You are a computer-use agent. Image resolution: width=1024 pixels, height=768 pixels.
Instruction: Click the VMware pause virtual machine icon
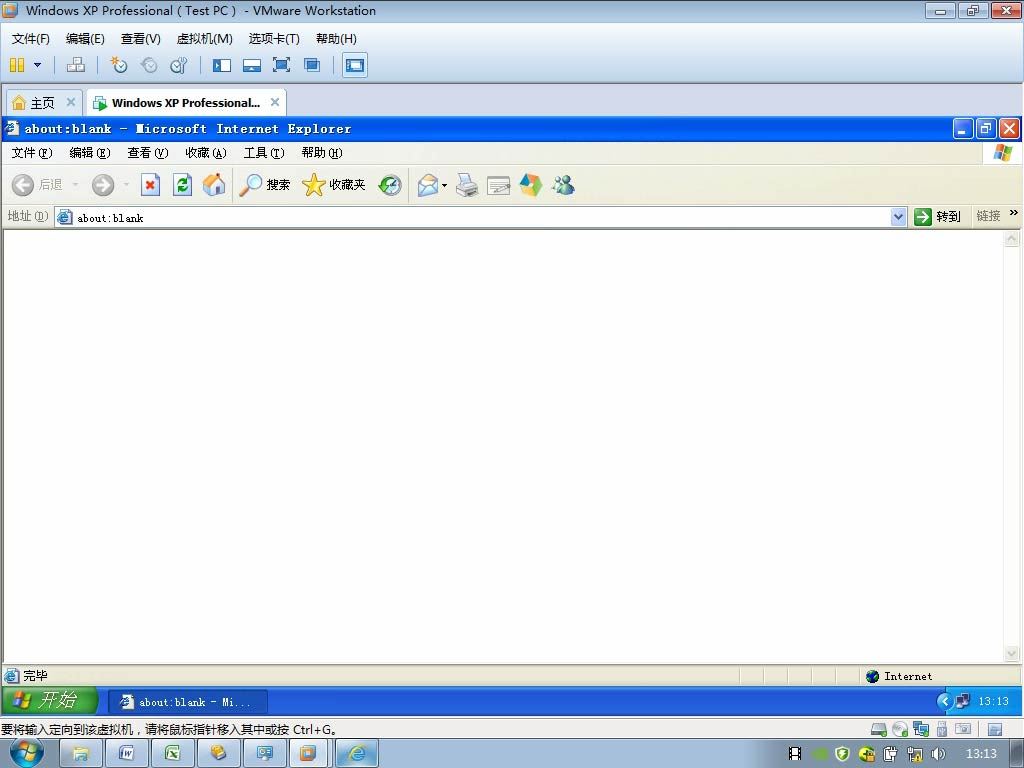coord(17,65)
